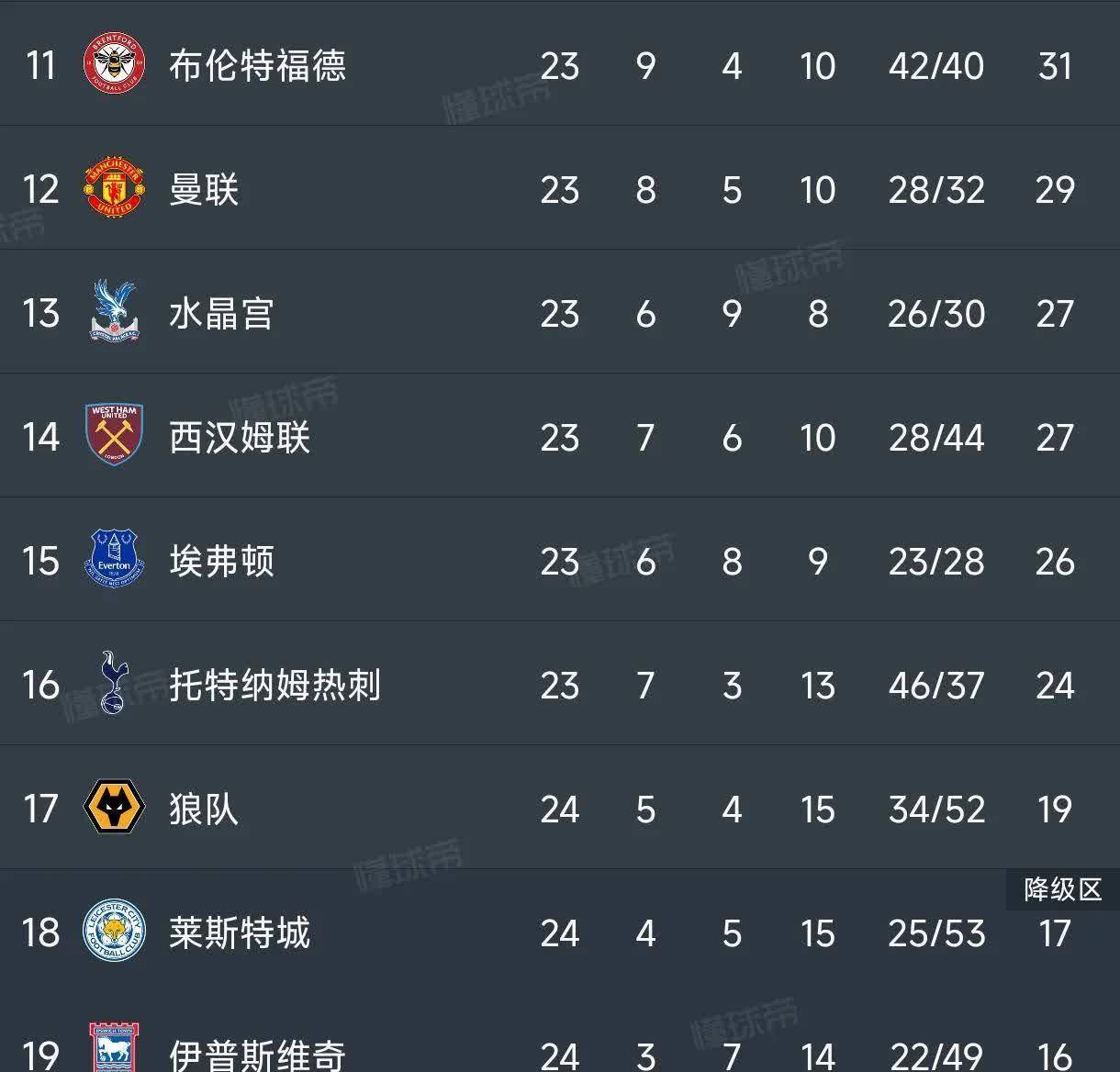Select the Wolves wolf-head badge
Viewport: 1120px width, 1072px height.
tap(113, 809)
